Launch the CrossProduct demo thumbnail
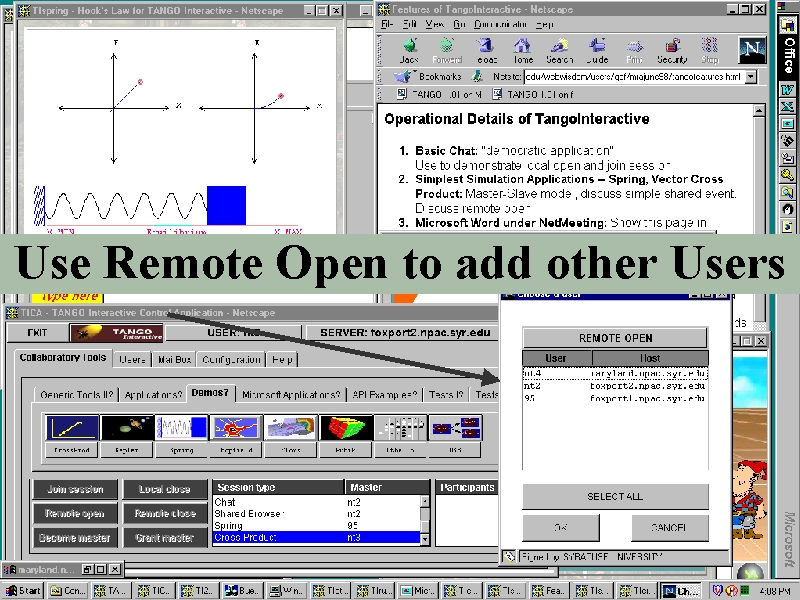 (x=72, y=428)
